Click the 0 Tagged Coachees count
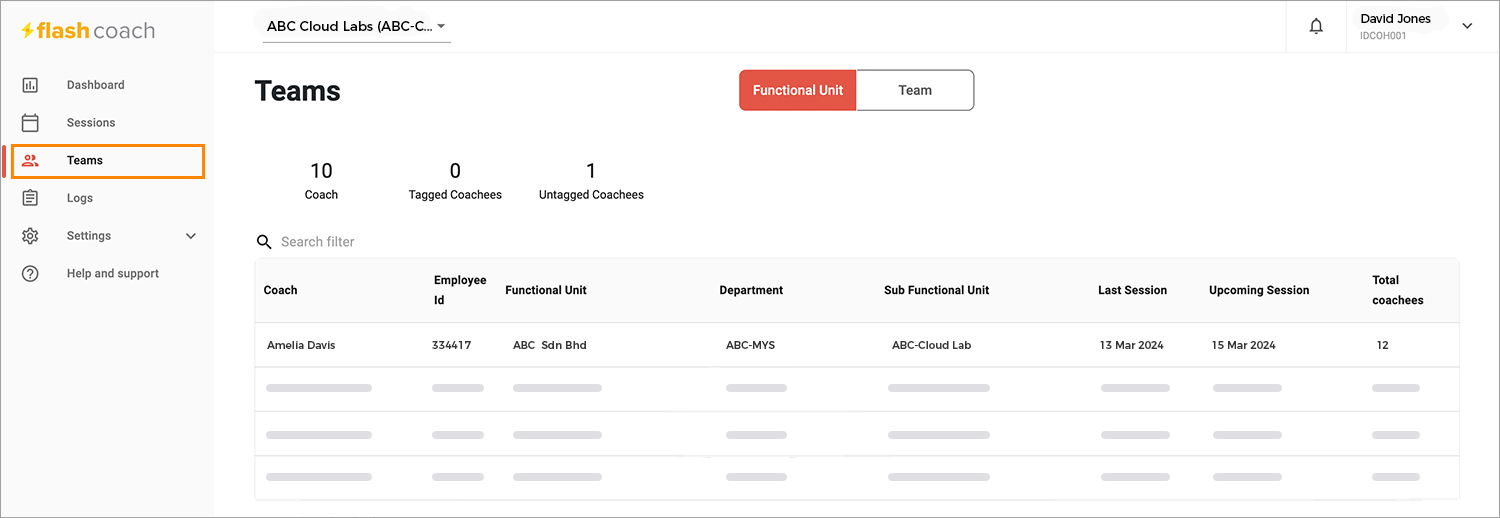Image resolution: width=1500 pixels, height=518 pixels. pyautogui.click(x=455, y=181)
